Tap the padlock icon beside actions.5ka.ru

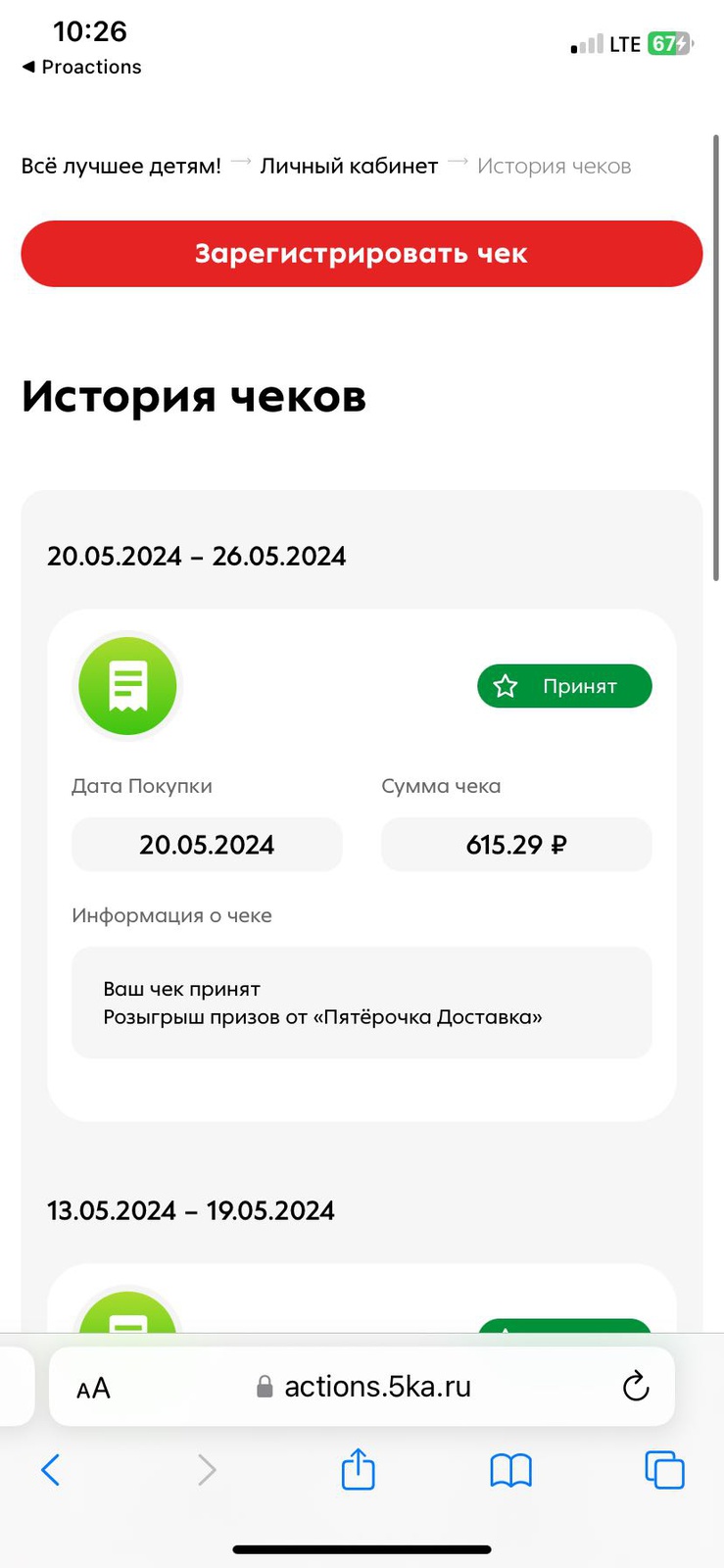(265, 1387)
